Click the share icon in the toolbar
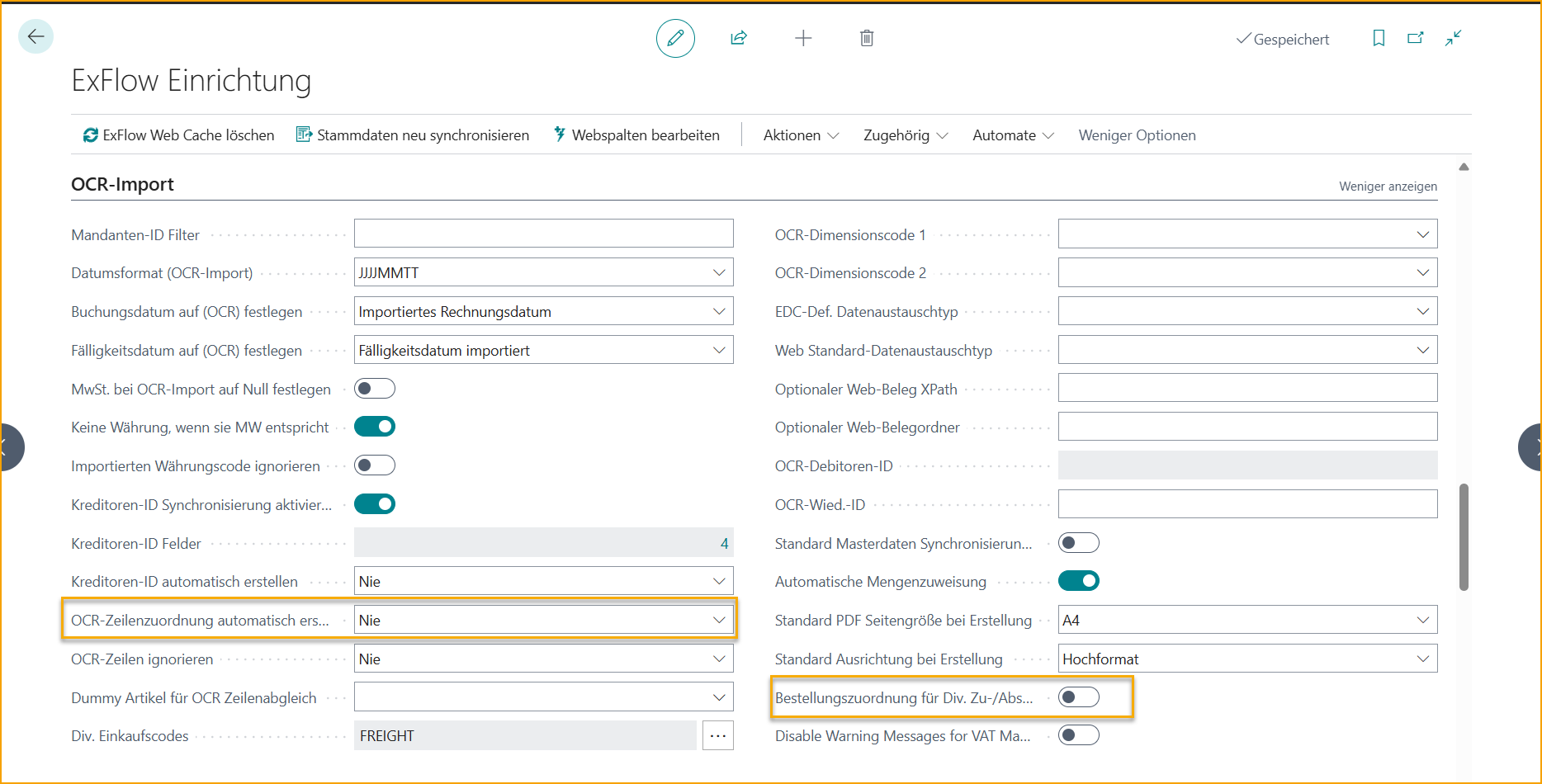Screen dimensions: 1542x784 (739, 38)
